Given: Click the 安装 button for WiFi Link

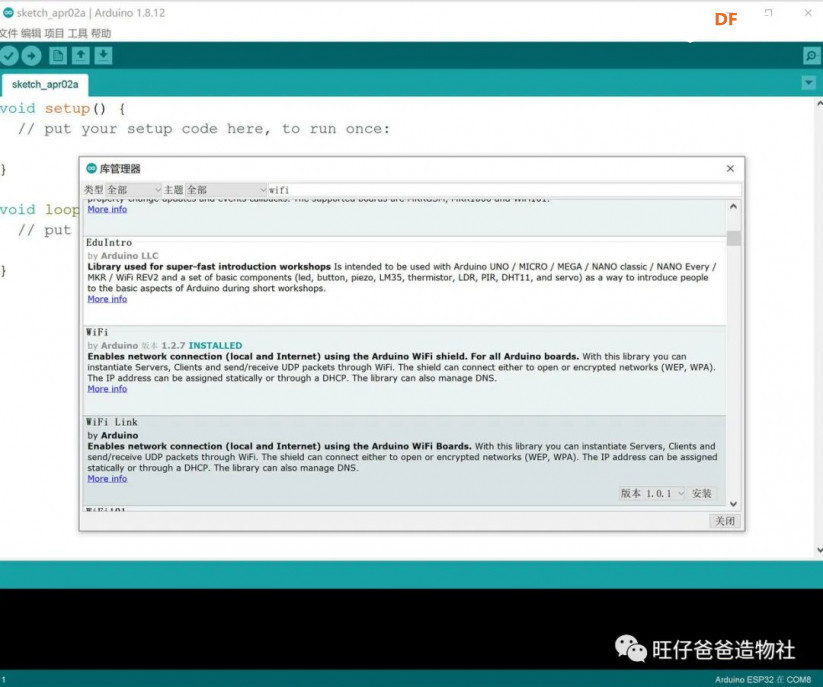Looking at the screenshot, I should click(702, 493).
